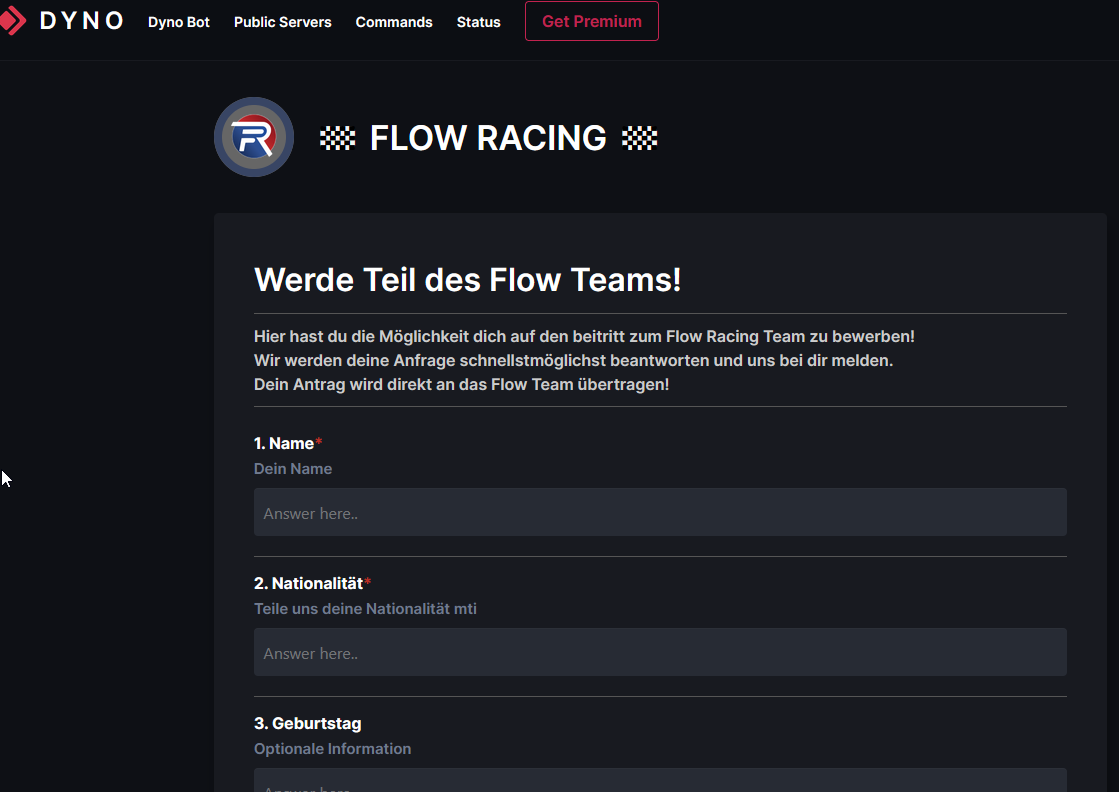Open the Dyno Bot page
This screenshot has height=792, width=1119.
tap(179, 22)
